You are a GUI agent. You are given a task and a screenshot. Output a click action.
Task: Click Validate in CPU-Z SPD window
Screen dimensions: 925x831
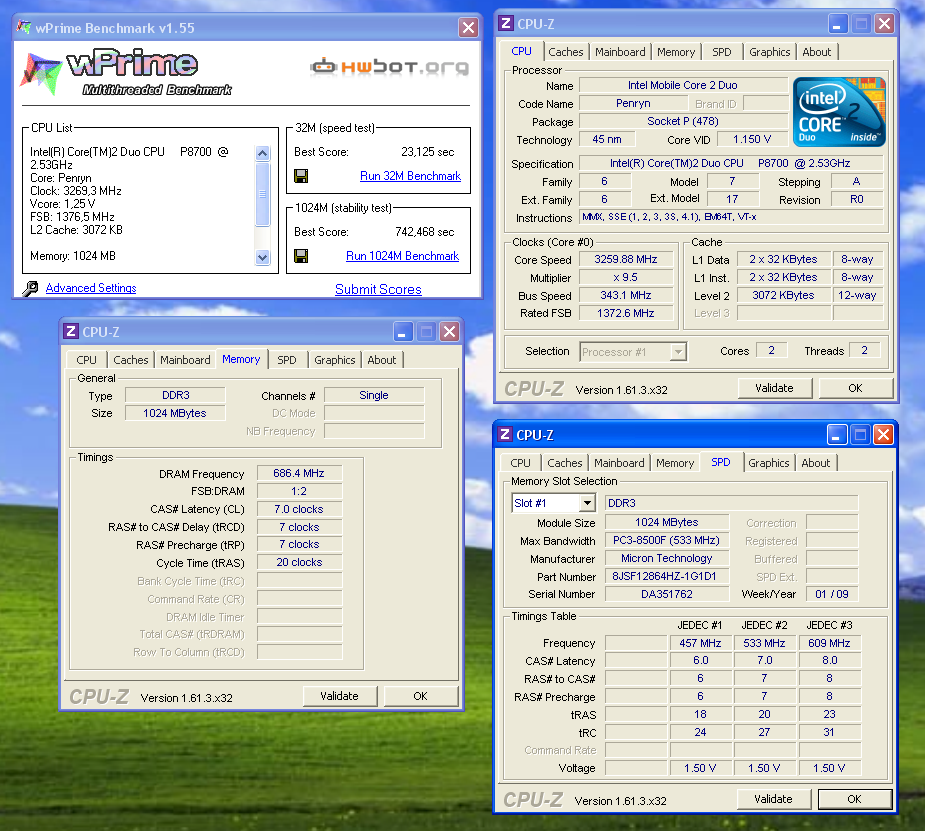[x=773, y=799]
